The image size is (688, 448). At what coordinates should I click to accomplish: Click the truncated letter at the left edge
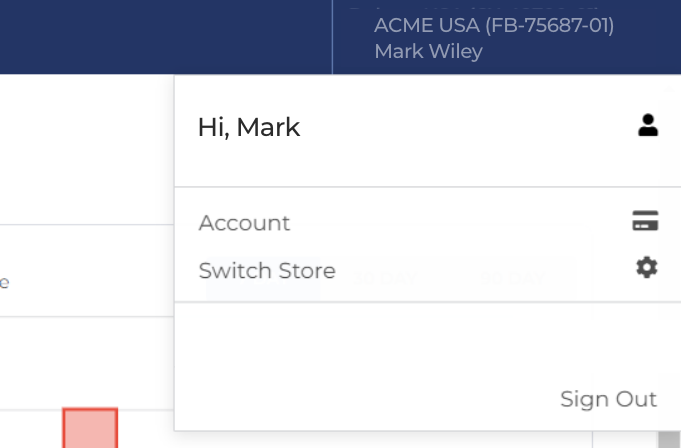pos(4,283)
